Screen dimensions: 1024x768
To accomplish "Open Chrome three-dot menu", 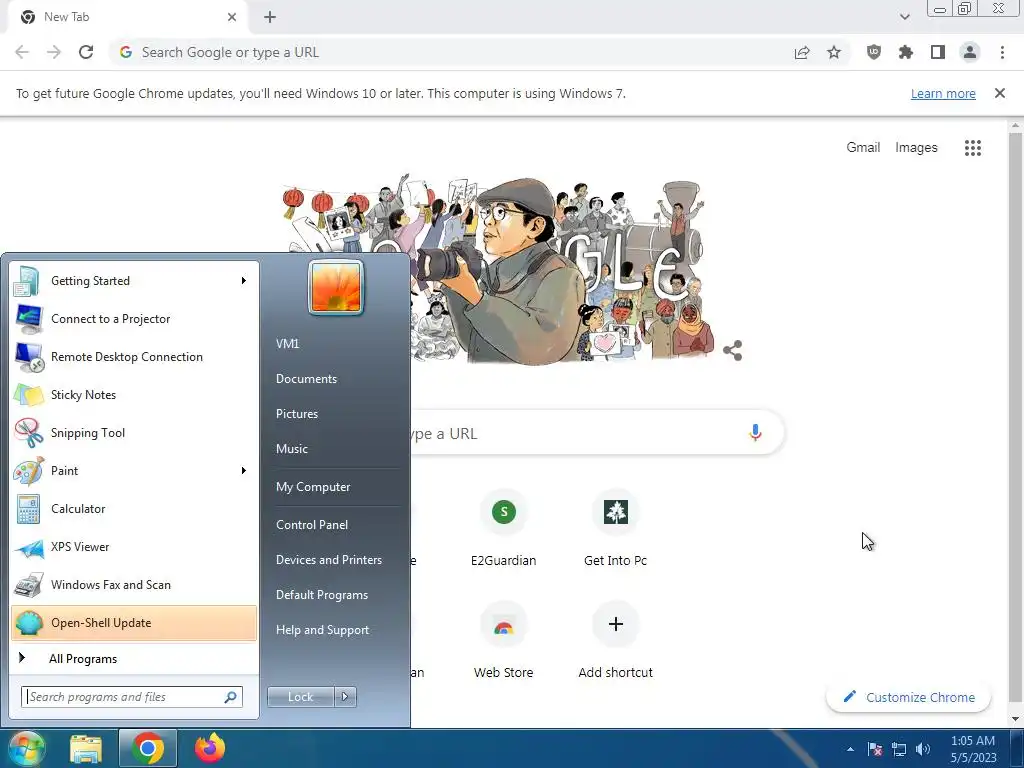I will (x=1002, y=52).
